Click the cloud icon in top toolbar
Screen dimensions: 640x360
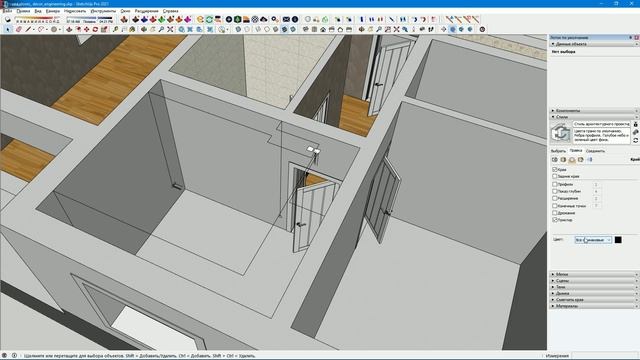[x=264, y=19]
